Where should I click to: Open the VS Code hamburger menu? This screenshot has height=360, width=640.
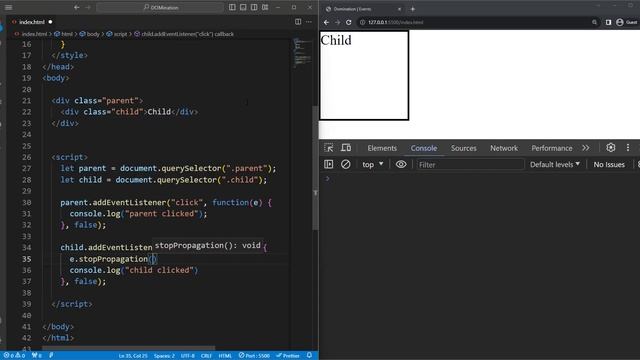pos(8,7)
